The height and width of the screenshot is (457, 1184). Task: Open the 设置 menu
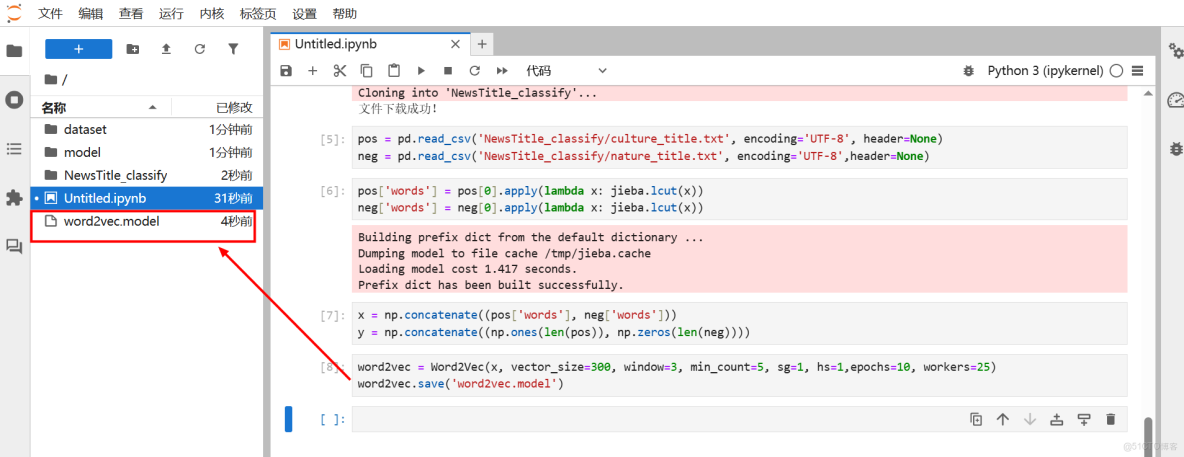coord(304,14)
